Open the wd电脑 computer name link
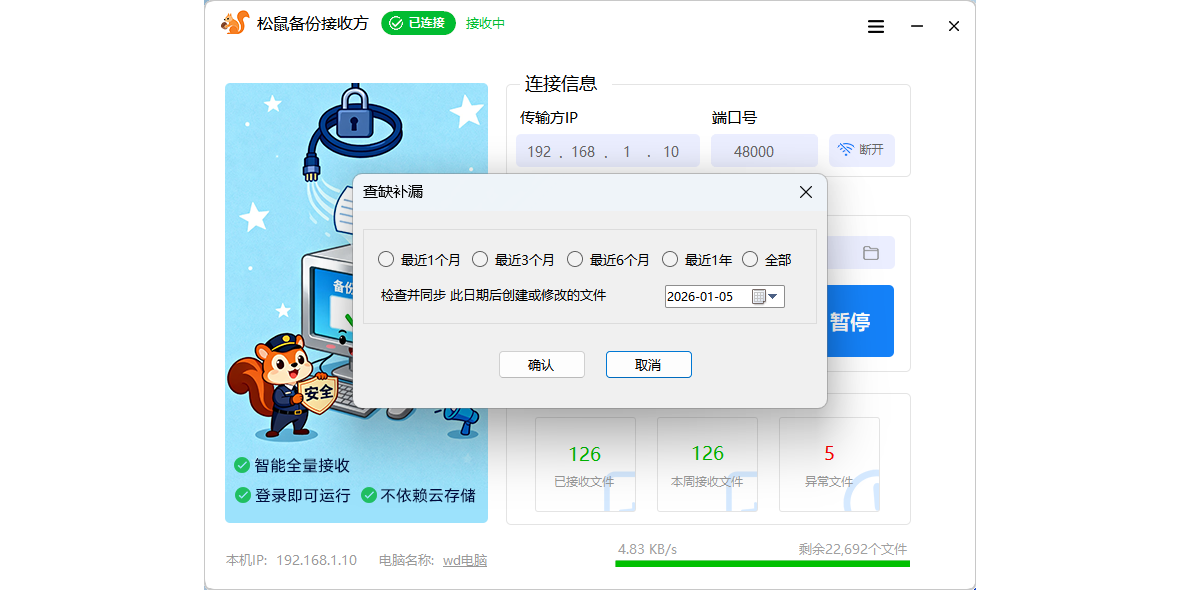Screen dimensions: 1180x590 [x=465, y=560]
